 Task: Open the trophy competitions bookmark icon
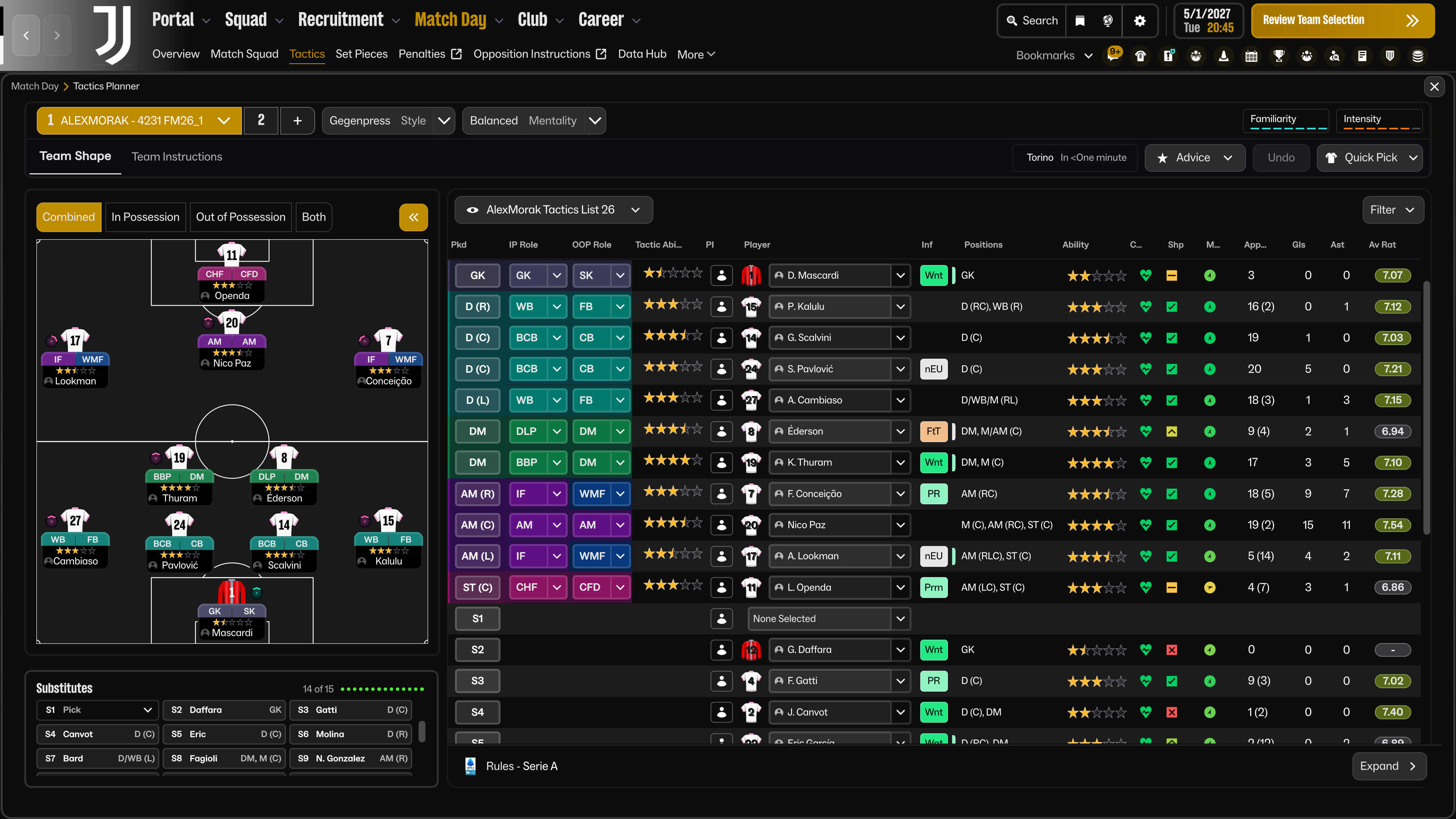click(1279, 55)
